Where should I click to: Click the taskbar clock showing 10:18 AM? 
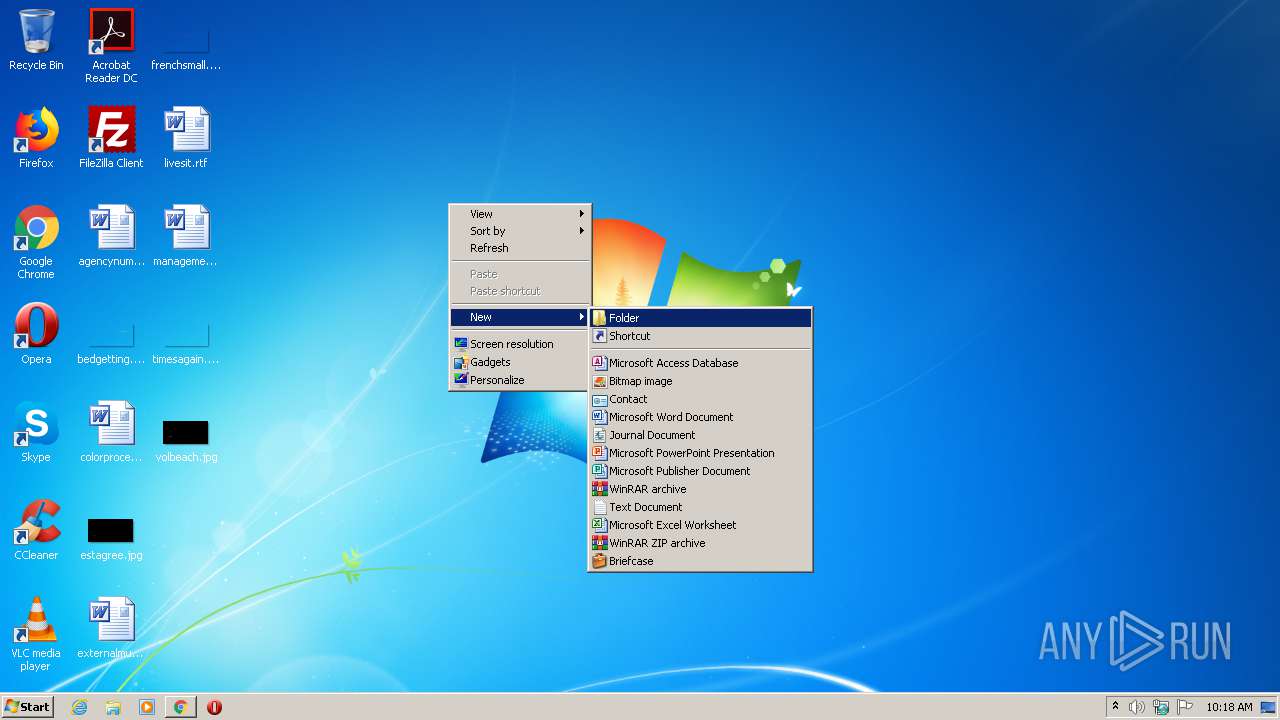point(1229,707)
